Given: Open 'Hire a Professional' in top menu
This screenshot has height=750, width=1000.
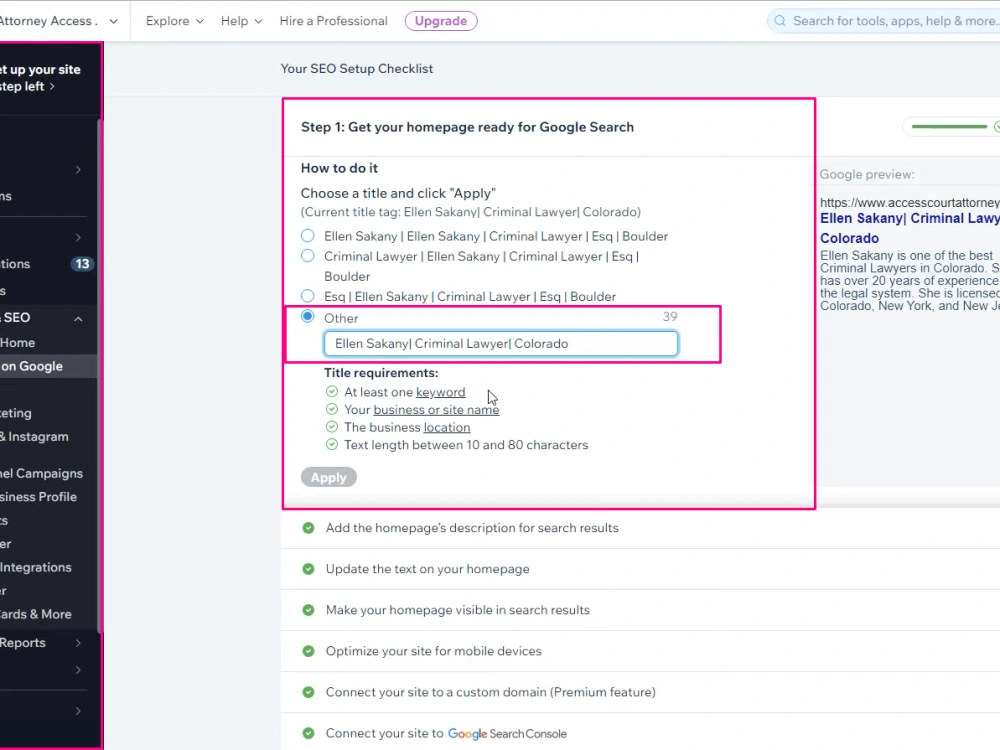Looking at the screenshot, I should pyautogui.click(x=334, y=21).
